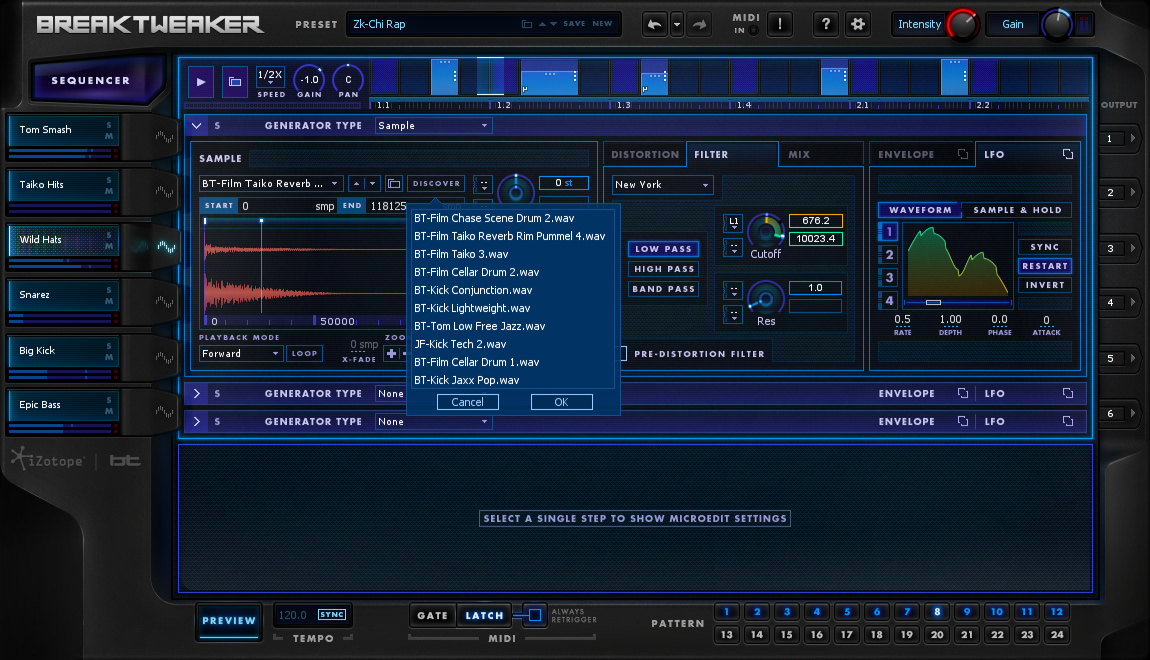Viewport: 1150px width, 660px height.
Task: Click the question mark help icon
Action: 826,24
